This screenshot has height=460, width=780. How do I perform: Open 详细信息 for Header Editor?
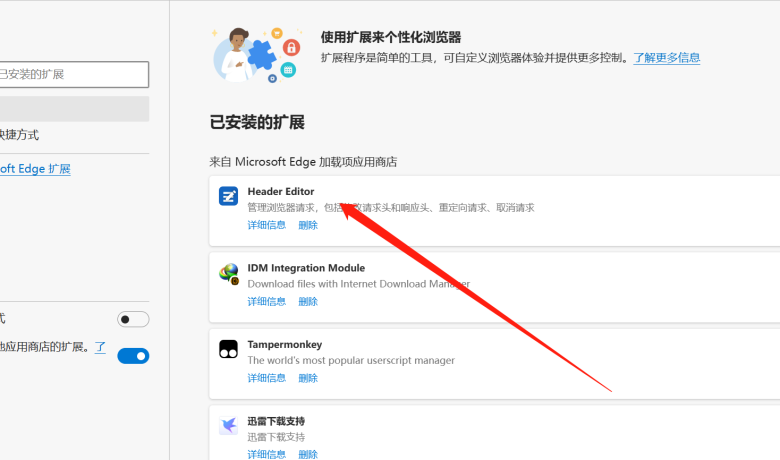click(x=267, y=225)
